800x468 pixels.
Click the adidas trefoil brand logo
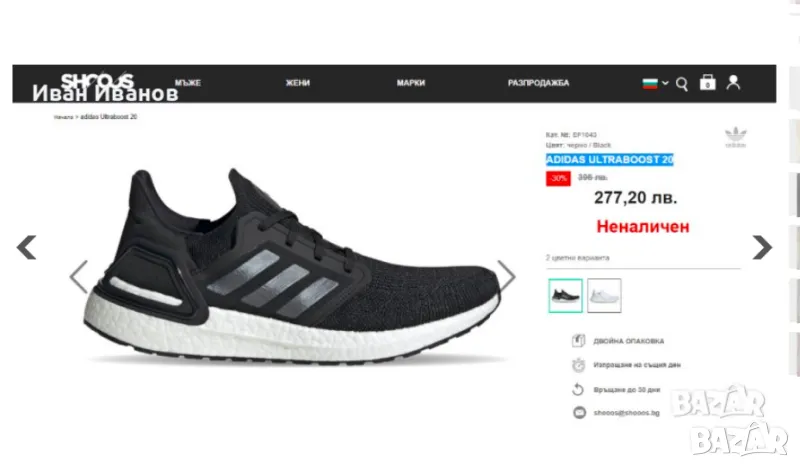[x=735, y=137]
